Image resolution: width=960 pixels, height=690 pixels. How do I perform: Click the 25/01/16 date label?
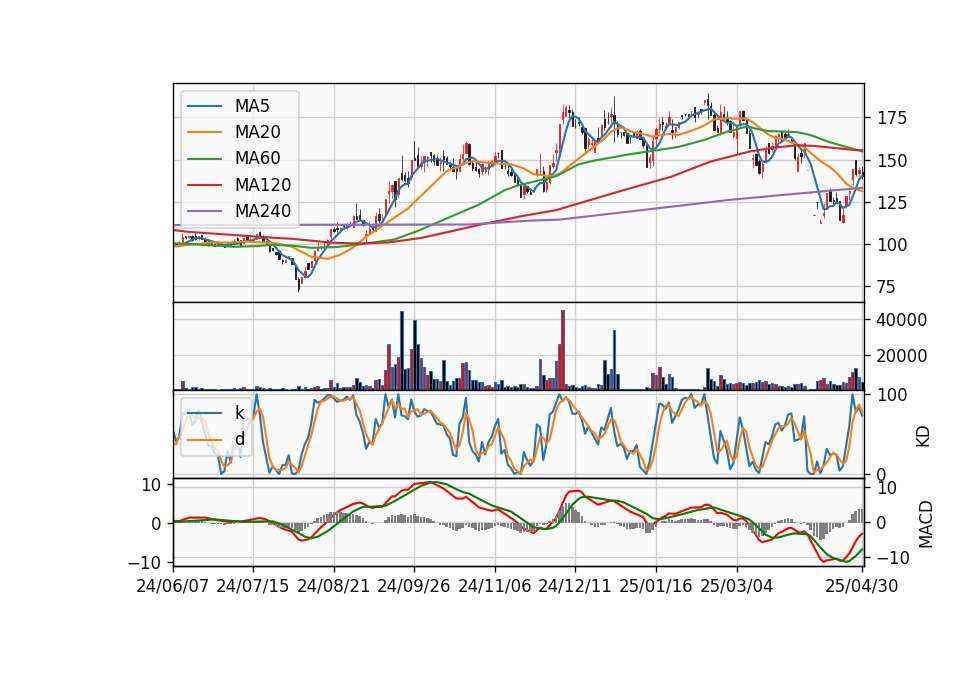coord(656,587)
